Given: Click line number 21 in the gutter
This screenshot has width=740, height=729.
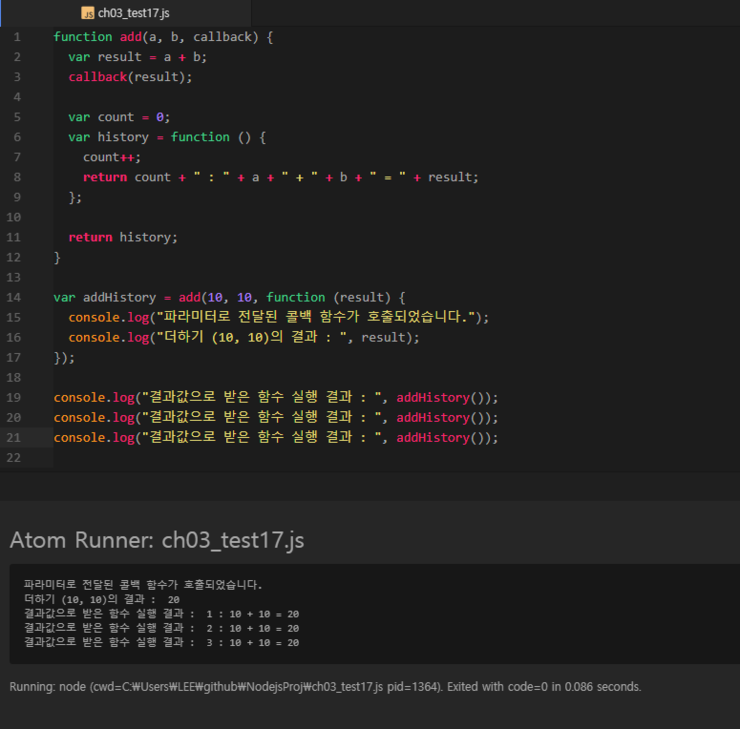Looking at the screenshot, I should tap(14, 437).
